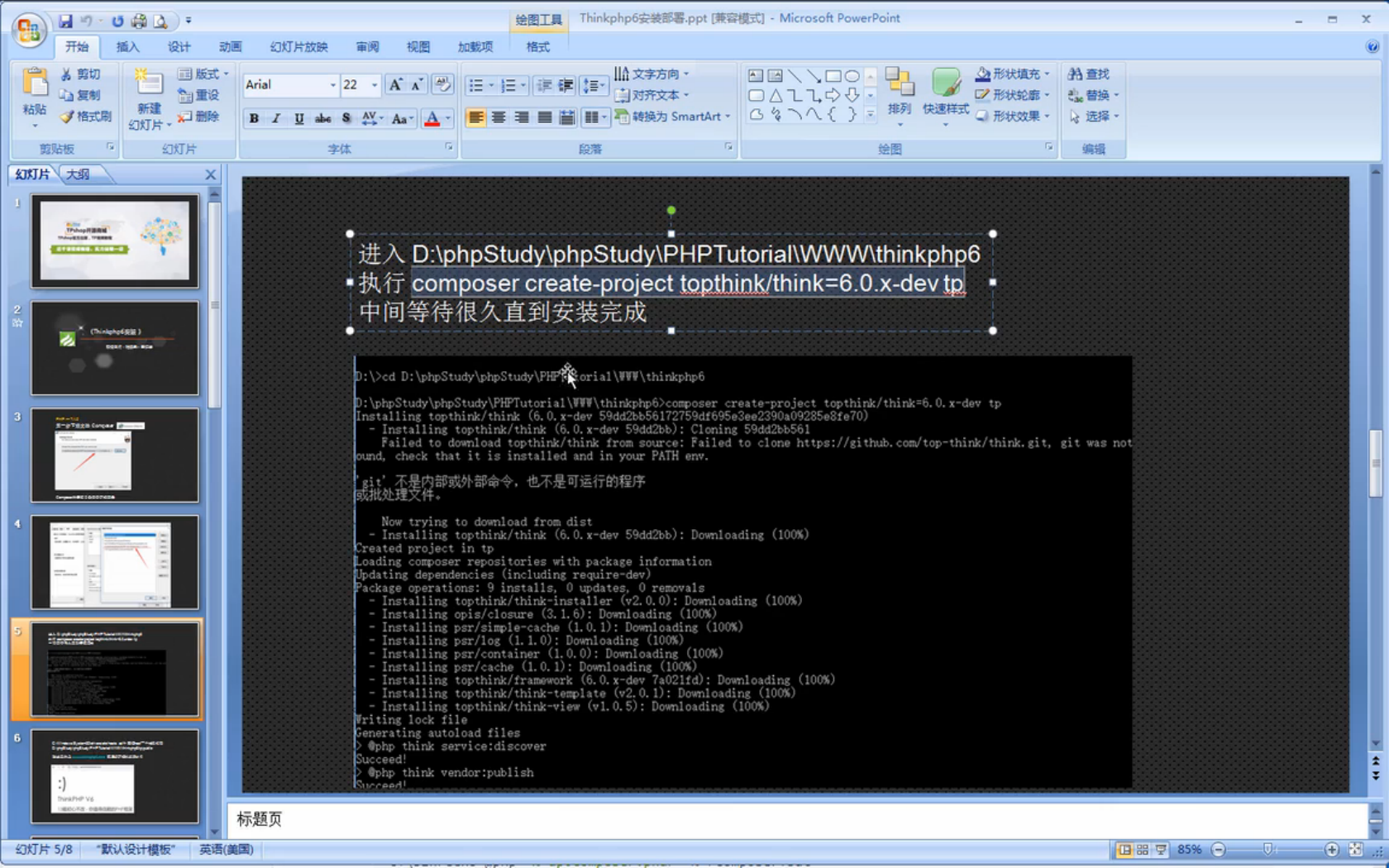Toggle Strikethrough formatting
The image size is (1389, 868).
point(322,118)
